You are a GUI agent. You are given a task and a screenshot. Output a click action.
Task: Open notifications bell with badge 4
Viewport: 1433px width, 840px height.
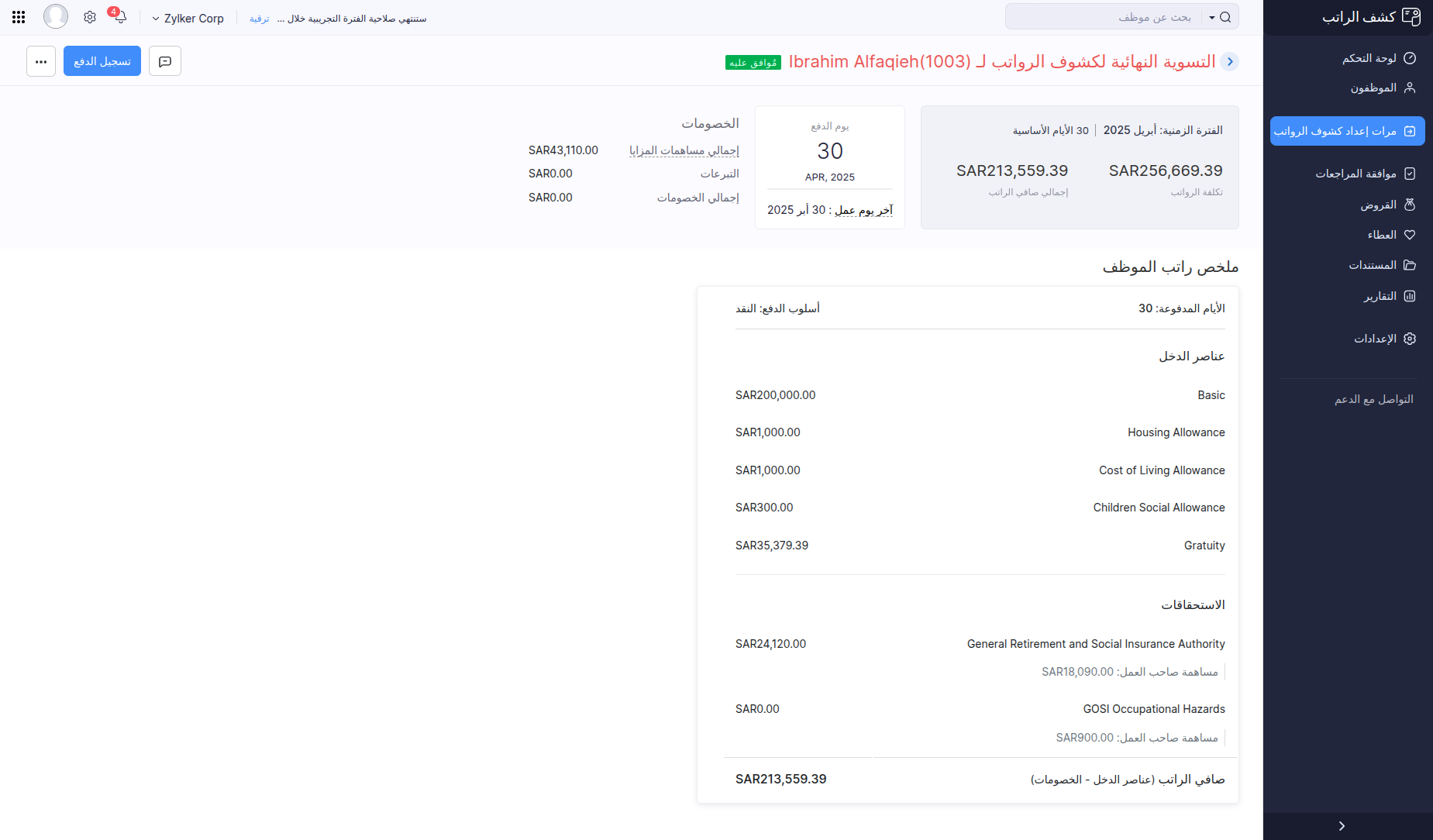119,16
